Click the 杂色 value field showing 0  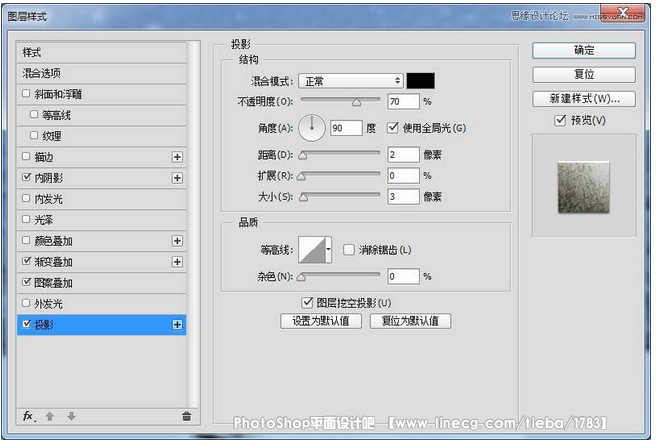tap(403, 276)
